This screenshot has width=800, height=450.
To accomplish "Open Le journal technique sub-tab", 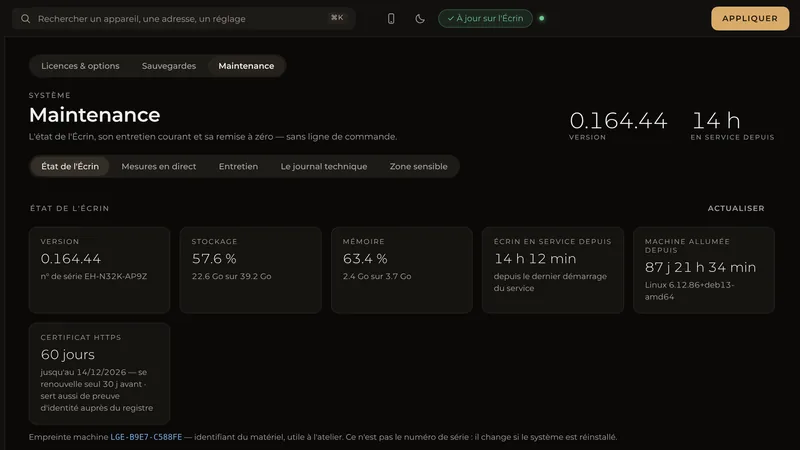I will click(323, 166).
